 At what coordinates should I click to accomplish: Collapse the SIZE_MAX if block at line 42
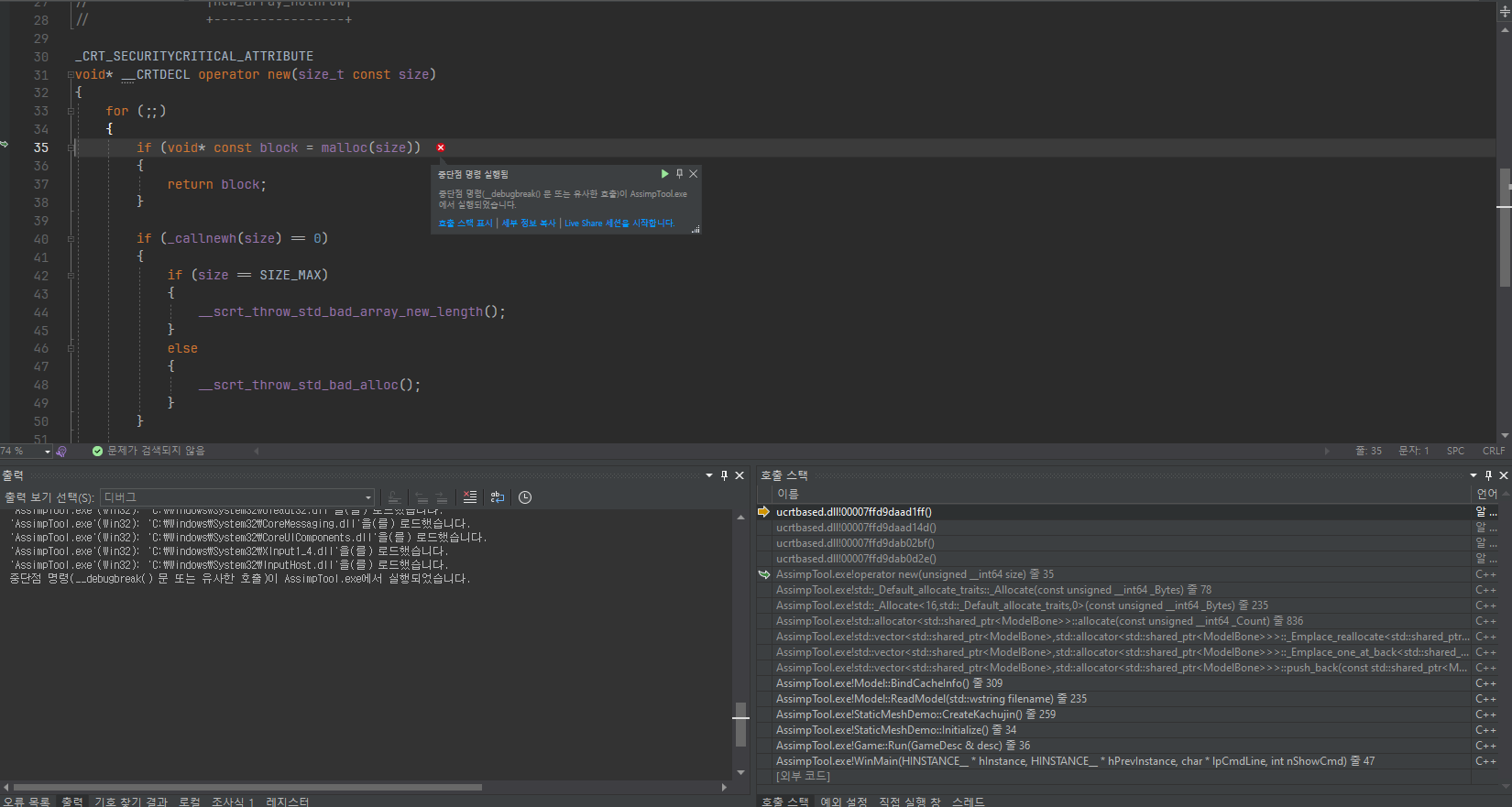71,275
